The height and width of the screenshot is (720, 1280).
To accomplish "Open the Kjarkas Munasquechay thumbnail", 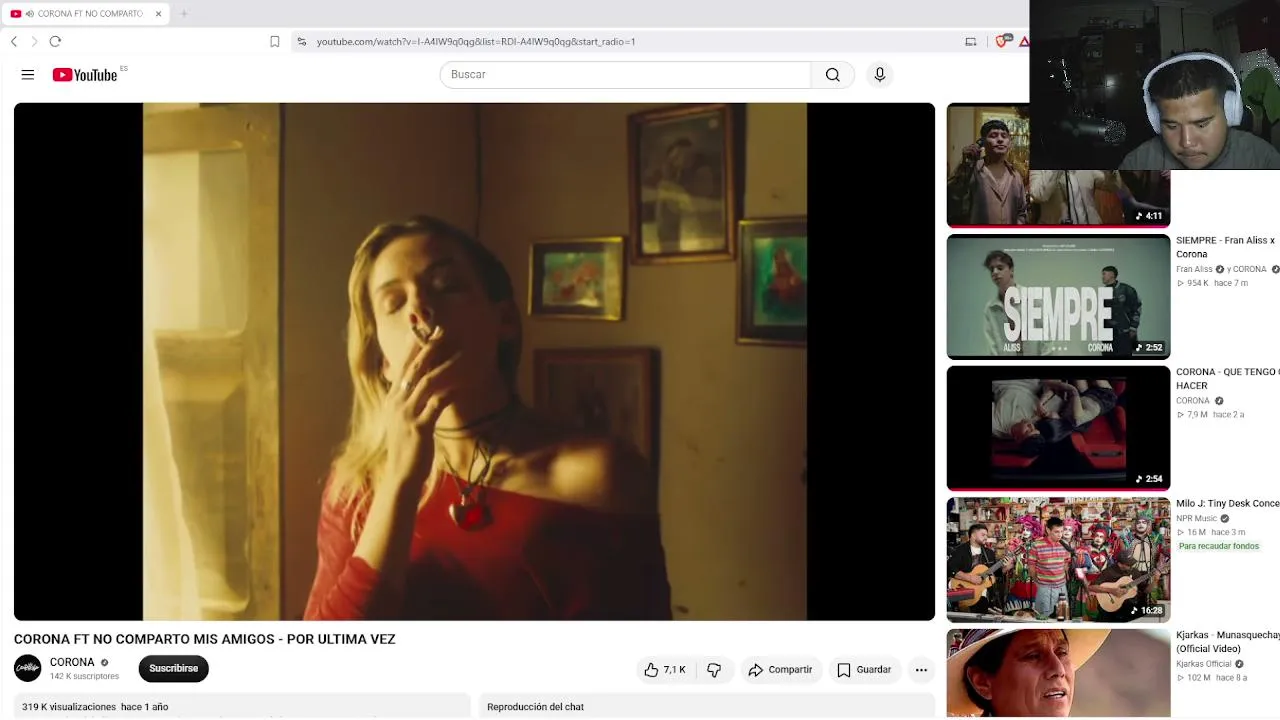I will click(x=1058, y=674).
